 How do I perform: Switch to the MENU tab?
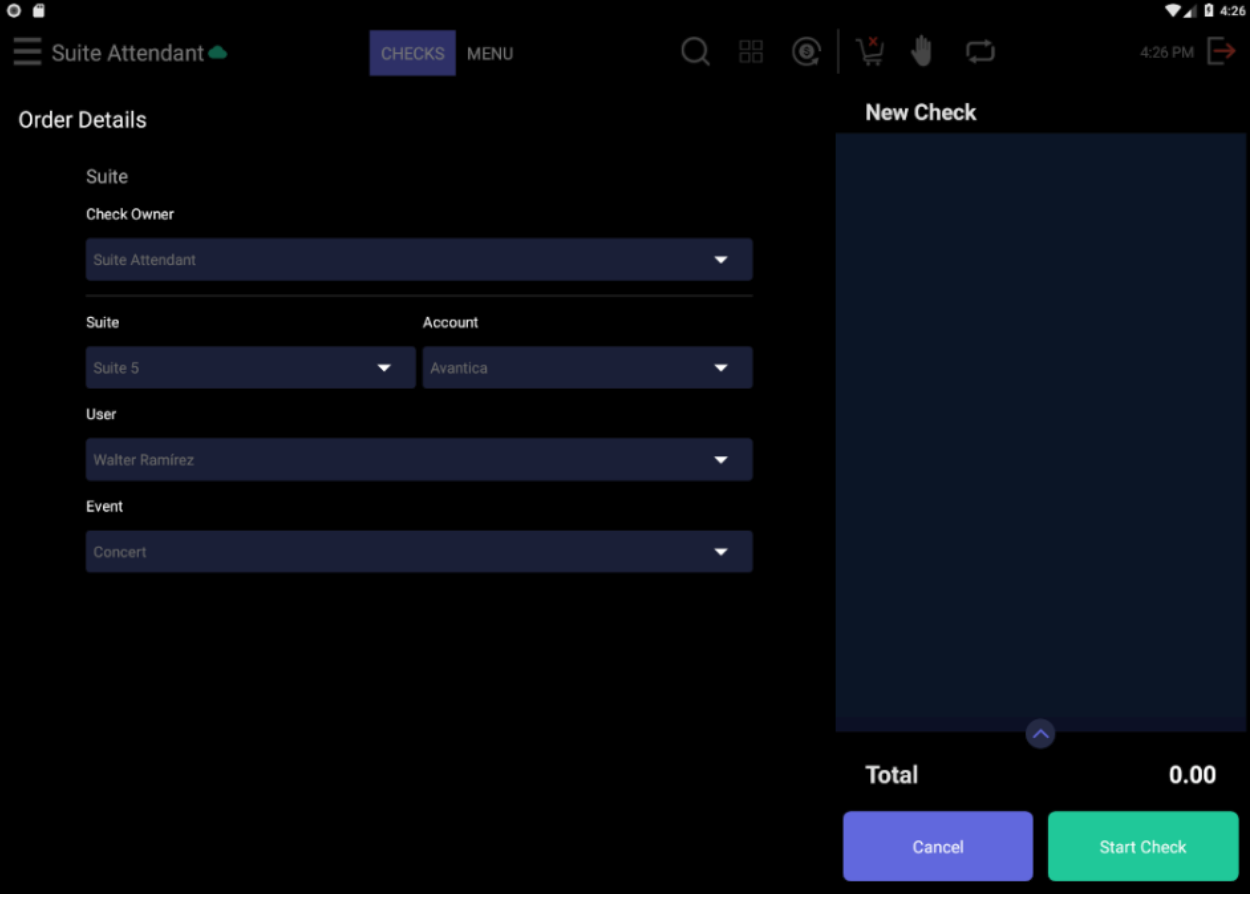point(489,54)
